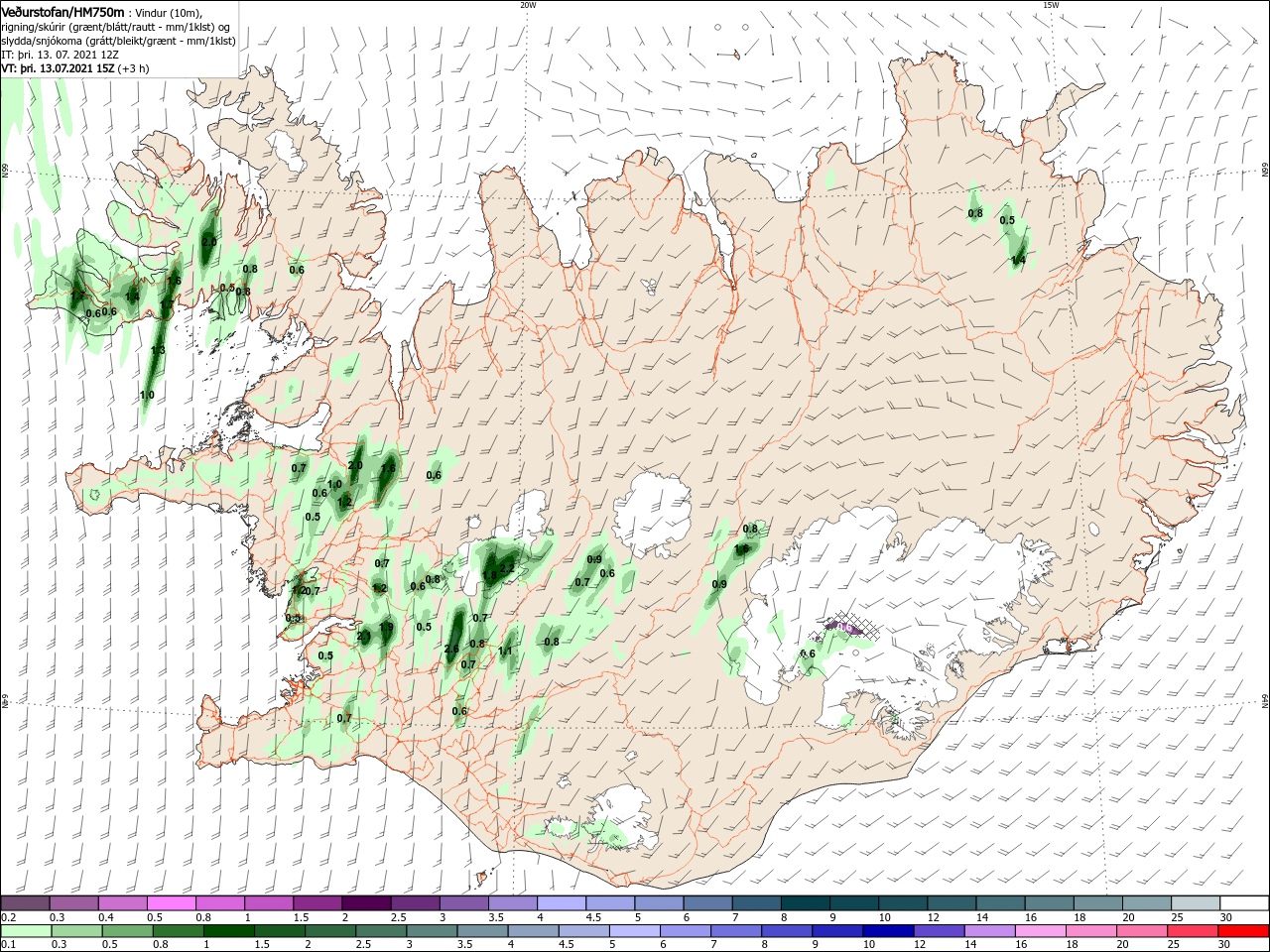Image resolution: width=1270 pixels, height=952 pixels.
Task: Click the 64N latitude label on the right edge
Action: click(x=1265, y=701)
